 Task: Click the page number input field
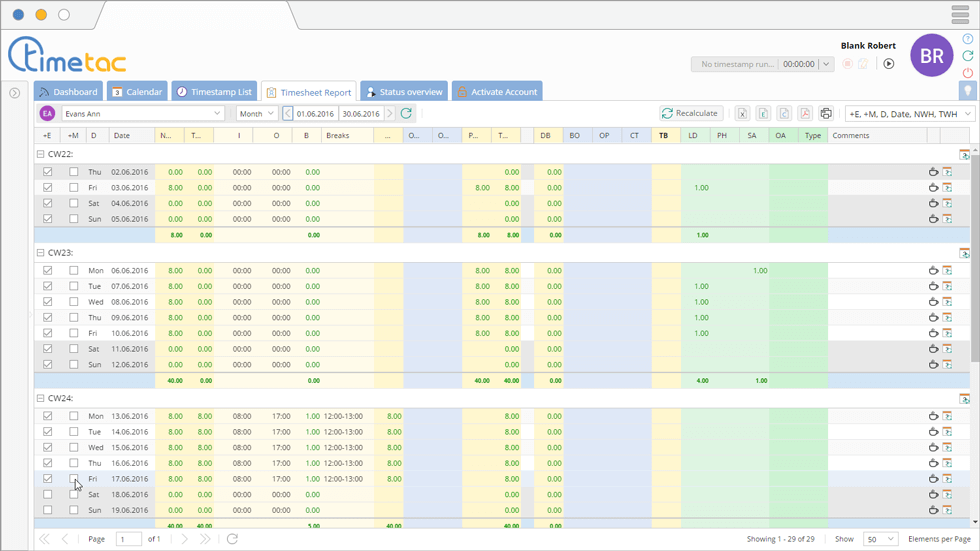128,539
